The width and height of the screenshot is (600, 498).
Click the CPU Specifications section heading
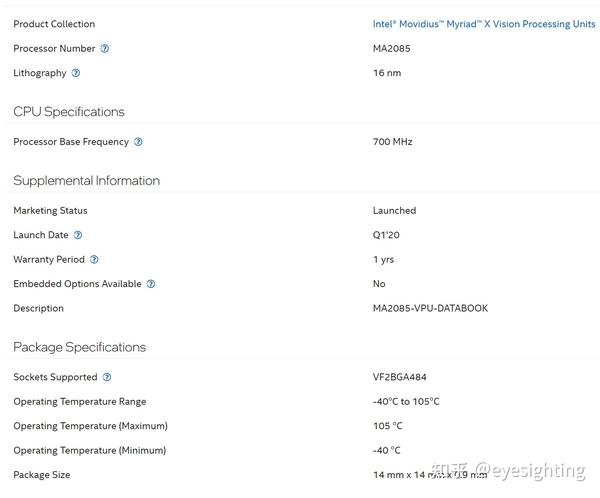coord(69,111)
